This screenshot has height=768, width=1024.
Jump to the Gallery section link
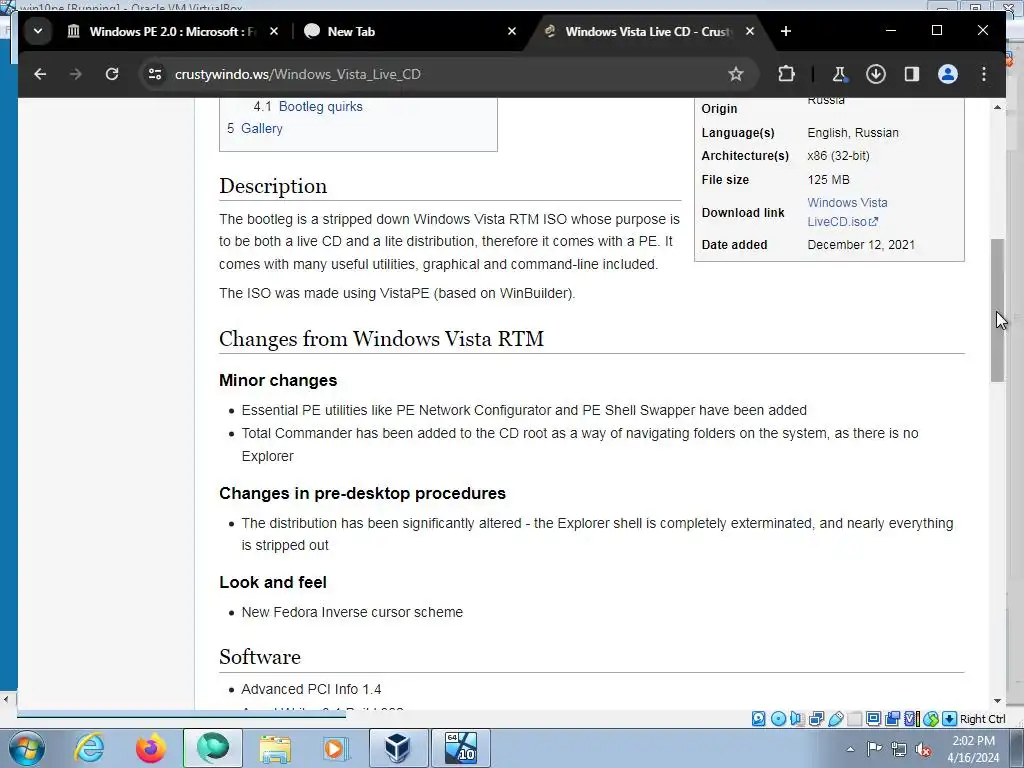click(x=261, y=129)
